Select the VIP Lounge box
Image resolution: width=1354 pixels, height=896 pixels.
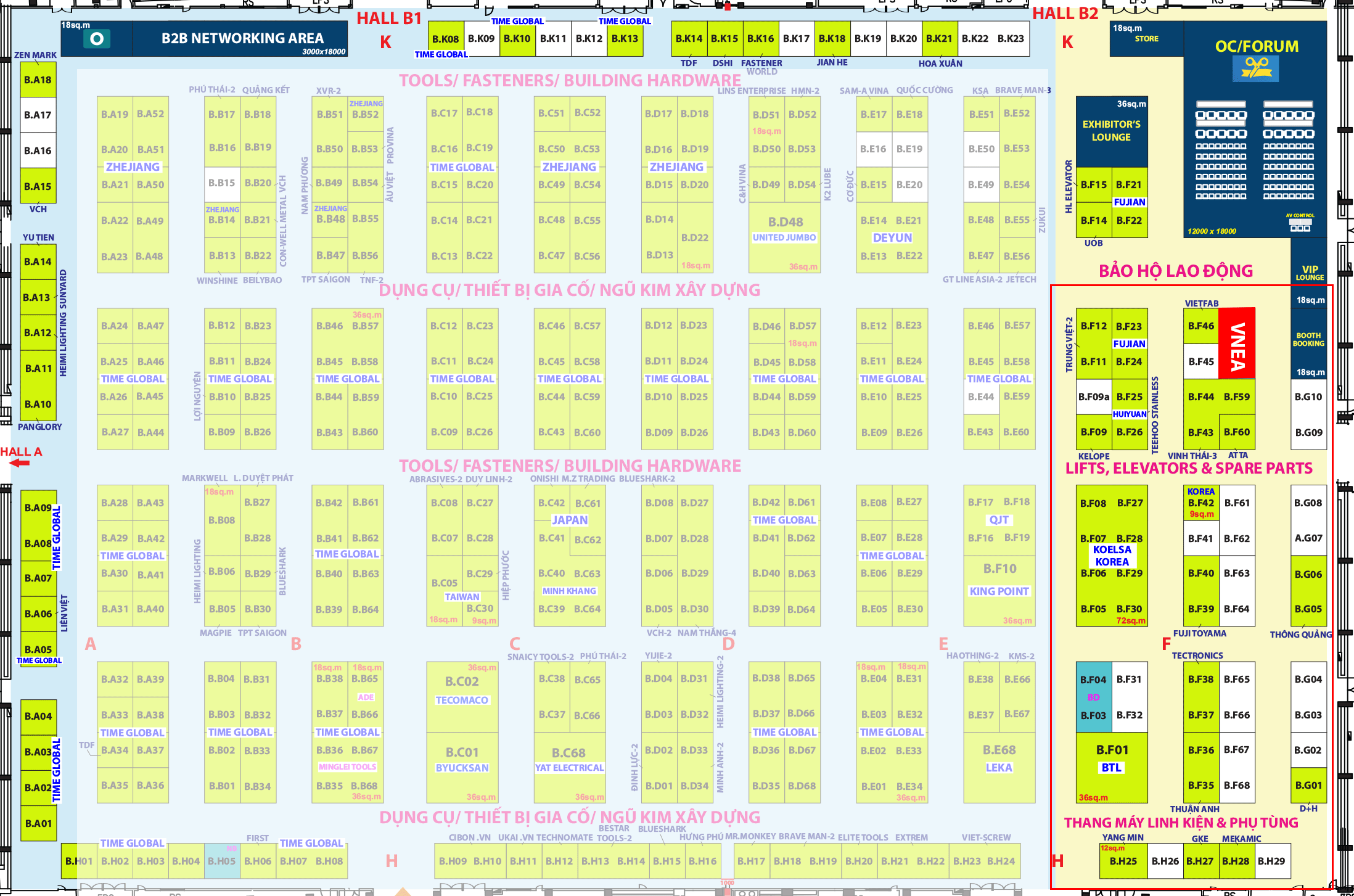coord(1310,272)
